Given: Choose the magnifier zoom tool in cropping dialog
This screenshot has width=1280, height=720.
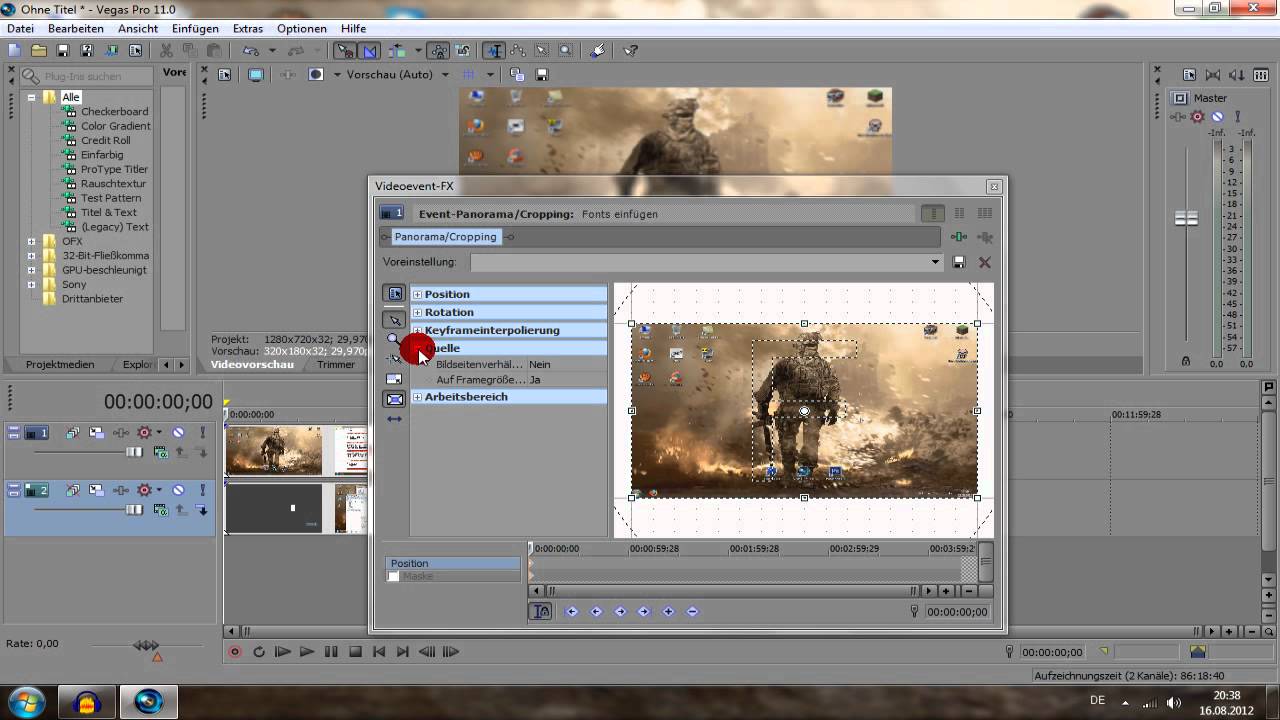Looking at the screenshot, I should click(394, 340).
